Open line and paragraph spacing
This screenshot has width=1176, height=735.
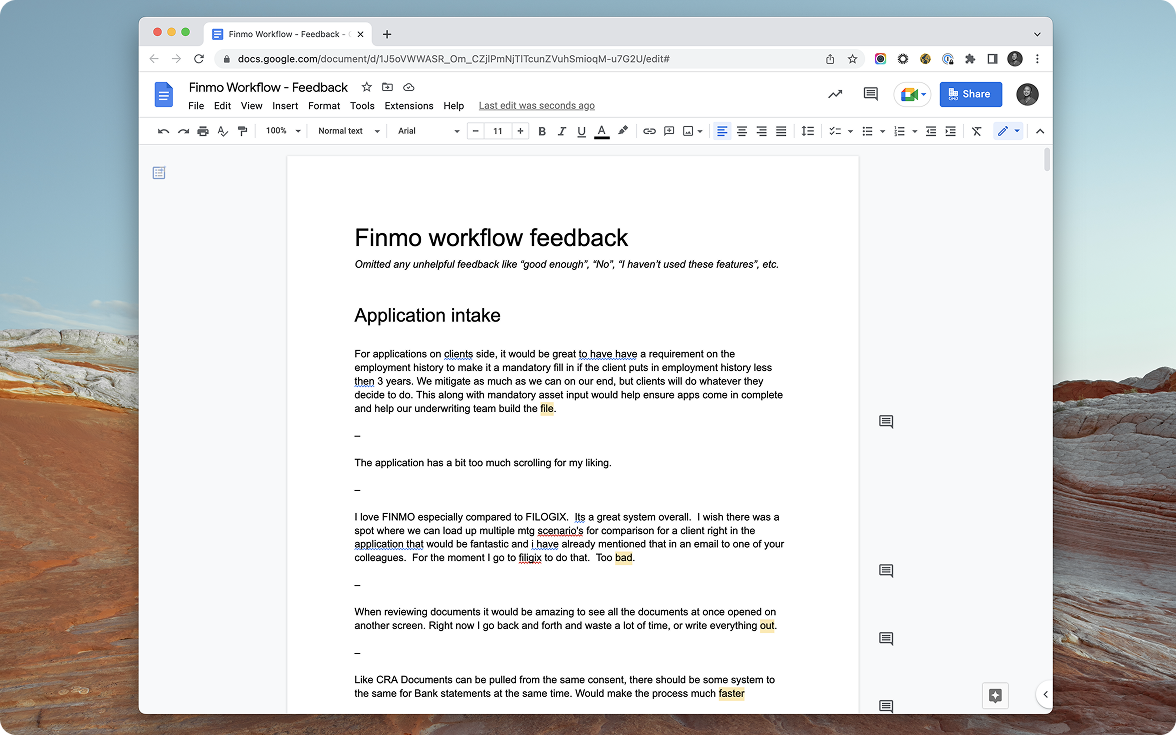808,131
